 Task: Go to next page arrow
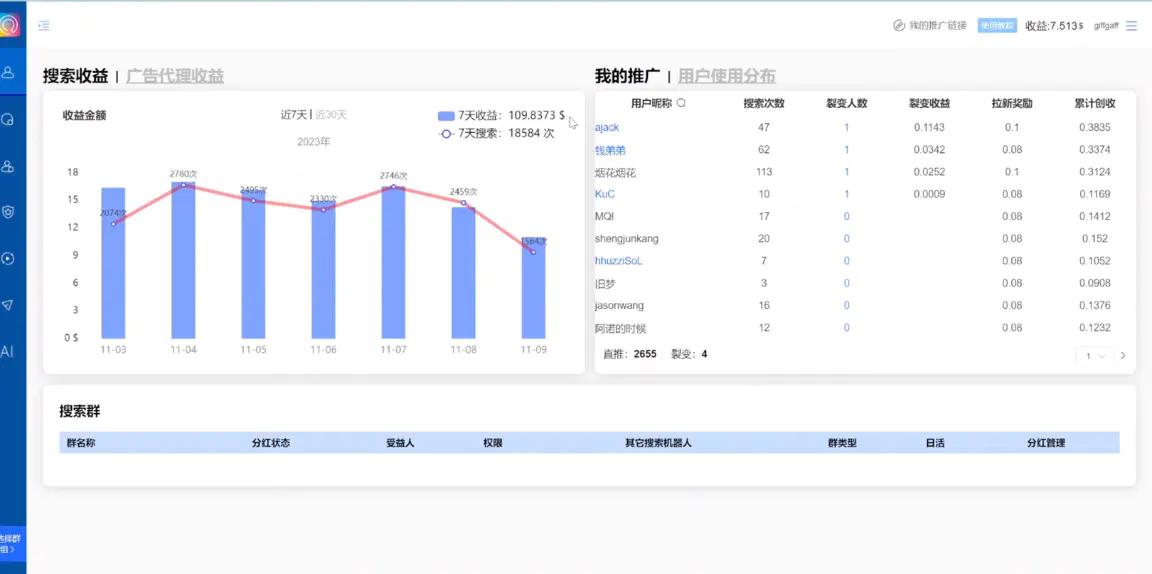tap(1123, 356)
